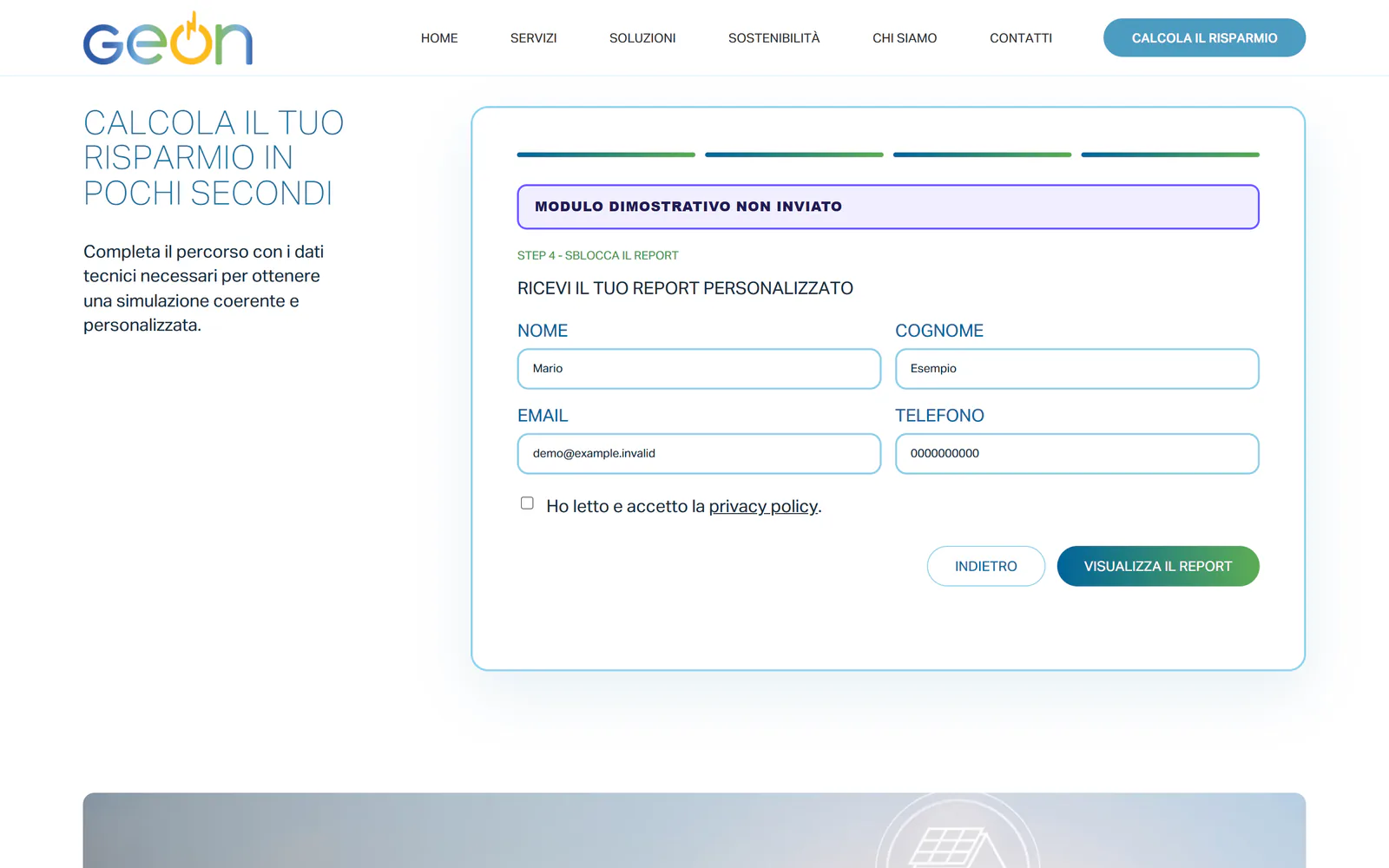The image size is (1389, 868).
Task: Click 'RICEVI IL TUO REPORT PERSONALIZZATO' heading
Action: click(685, 288)
